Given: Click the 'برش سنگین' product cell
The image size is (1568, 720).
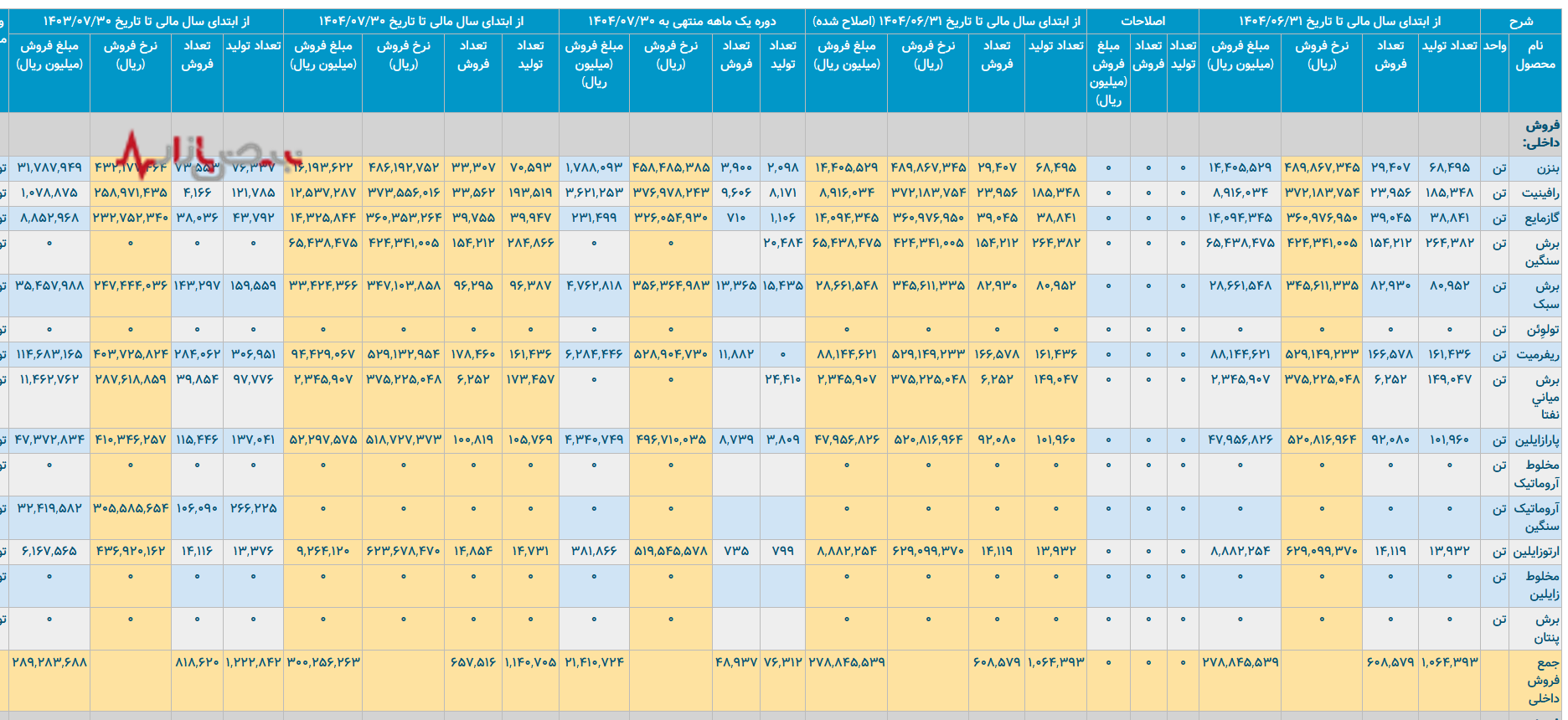Looking at the screenshot, I should tap(1541, 252).
